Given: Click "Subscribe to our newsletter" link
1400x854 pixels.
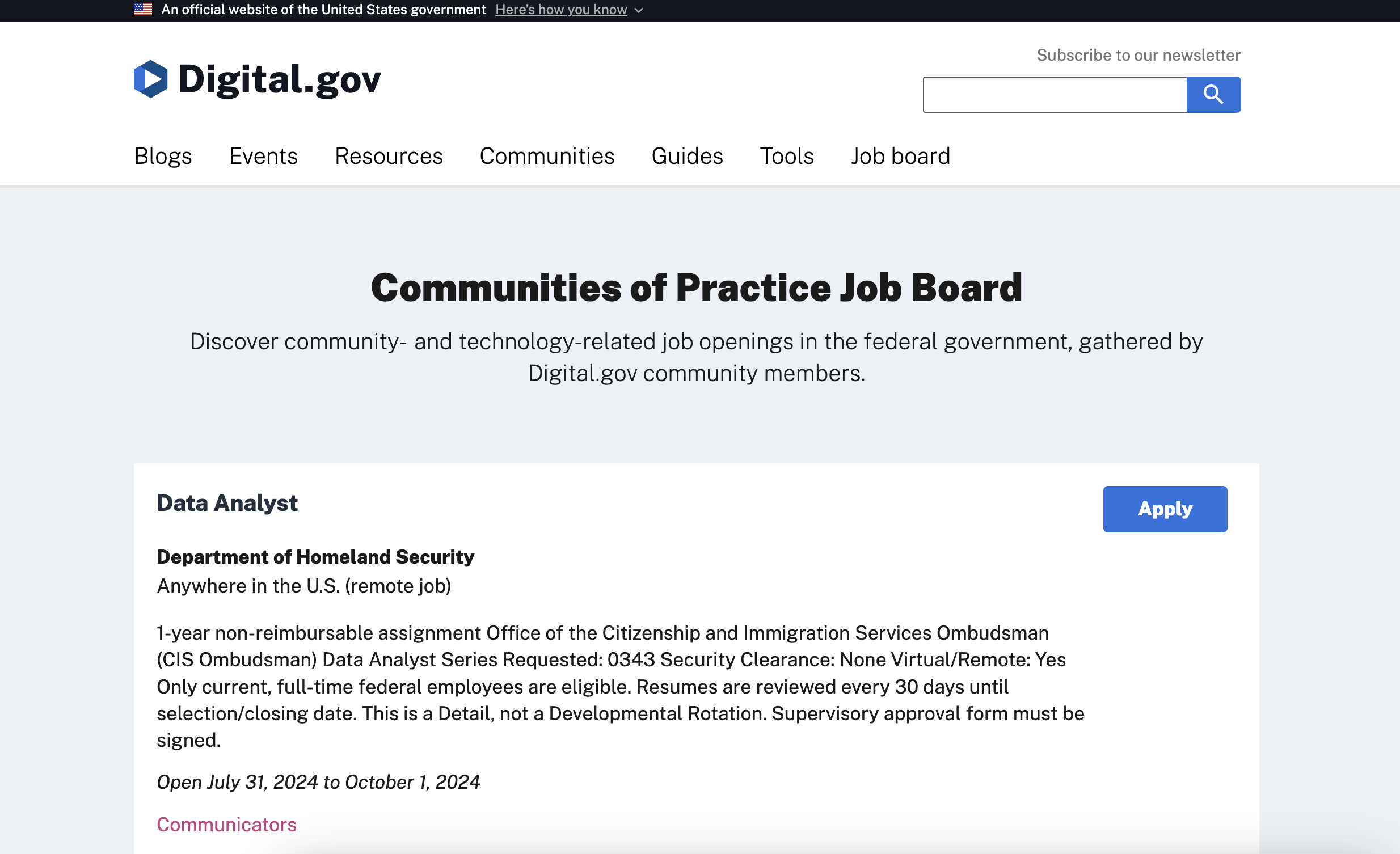Looking at the screenshot, I should coord(1138,55).
